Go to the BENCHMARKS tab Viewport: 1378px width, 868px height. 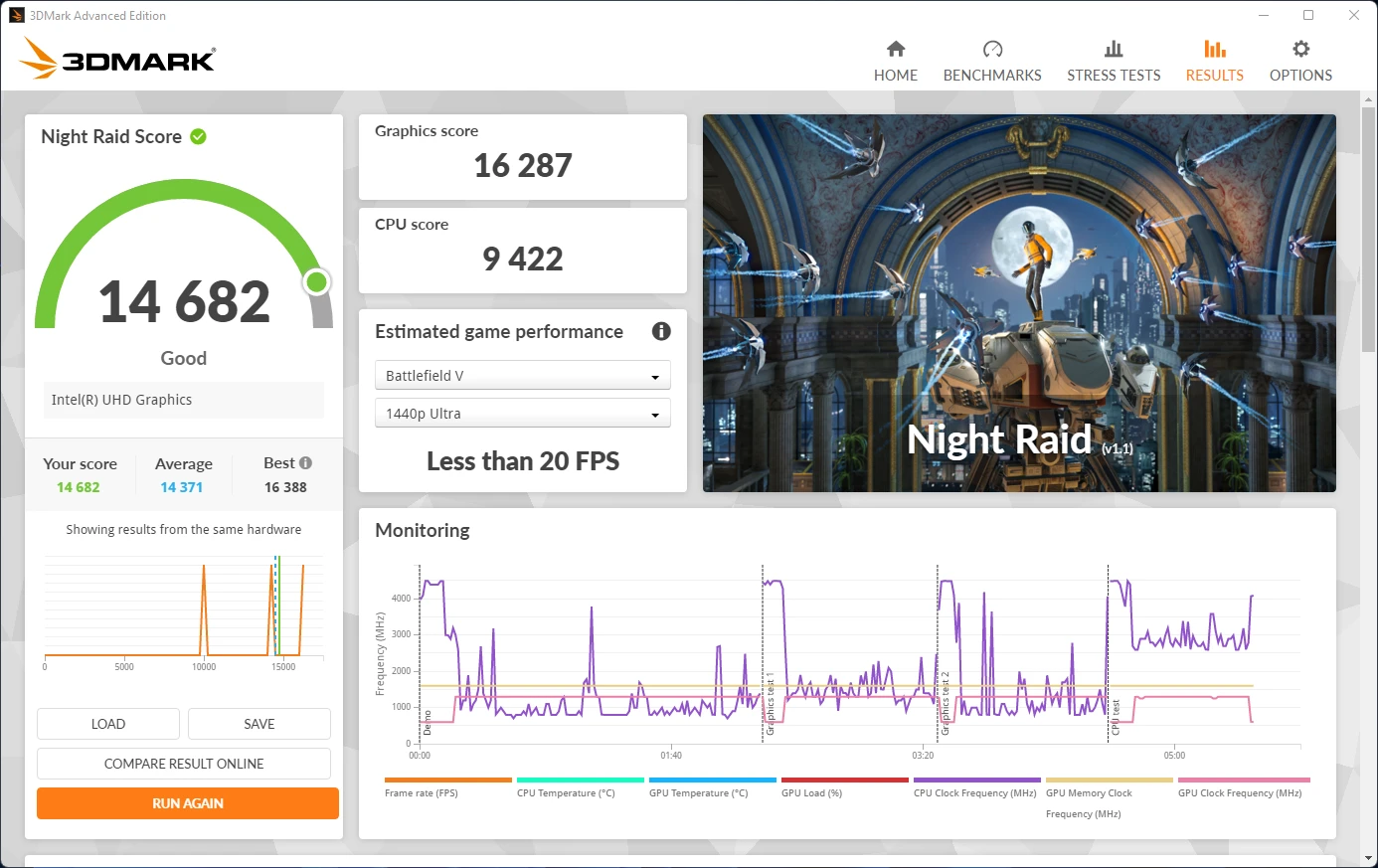[992, 61]
